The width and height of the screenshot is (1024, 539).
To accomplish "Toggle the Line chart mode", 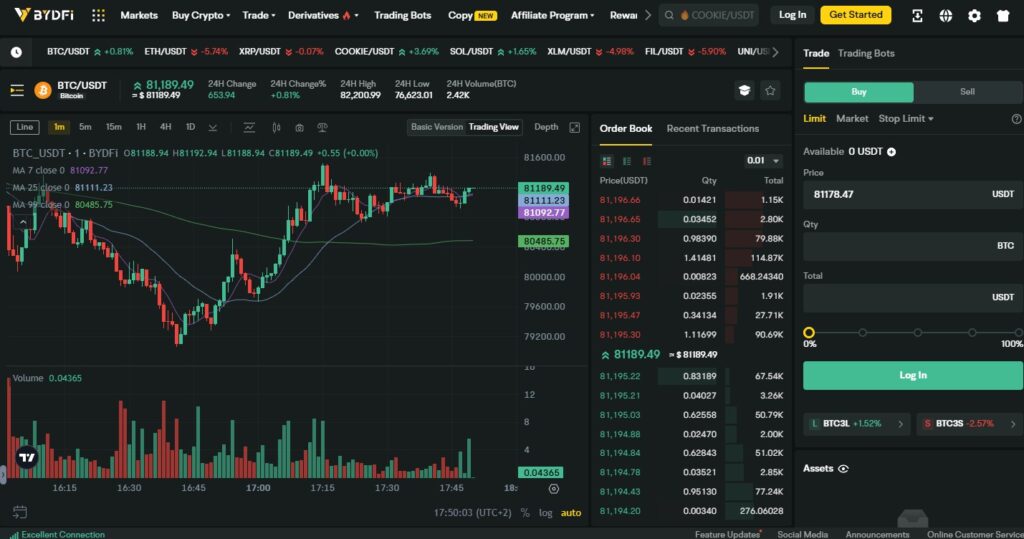I will [x=25, y=127].
